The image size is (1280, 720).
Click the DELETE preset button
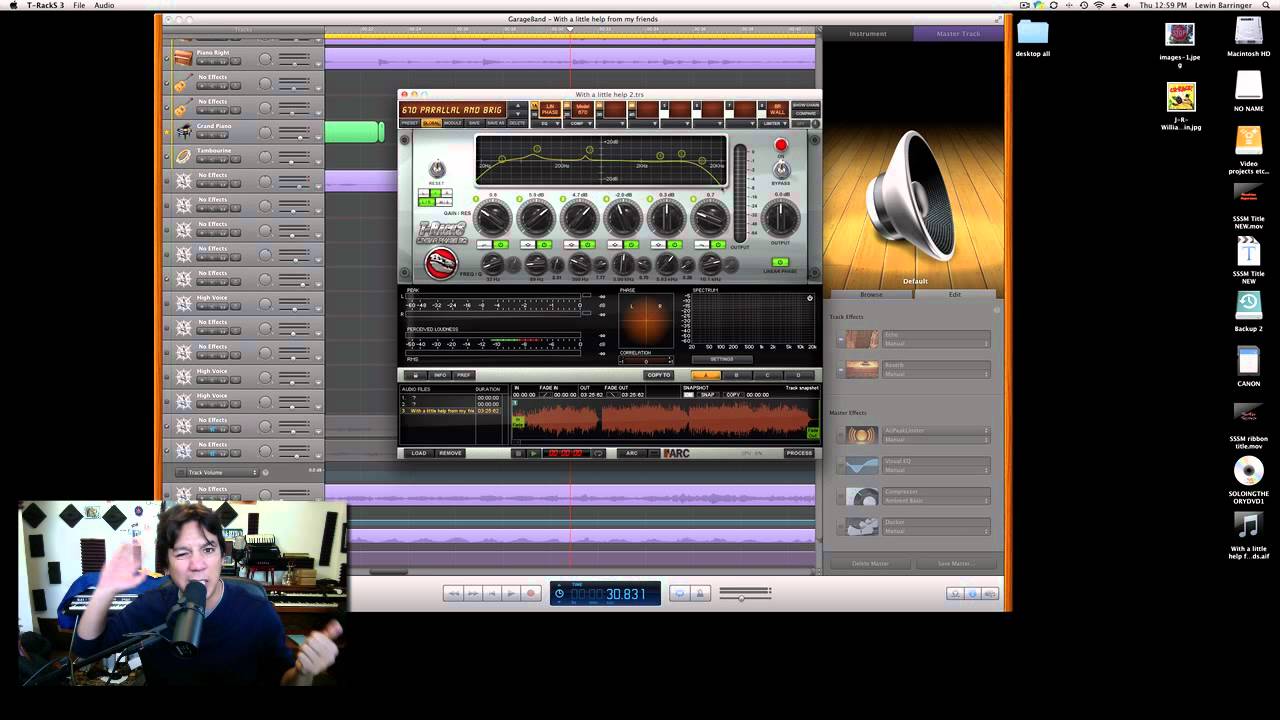point(517,123)
